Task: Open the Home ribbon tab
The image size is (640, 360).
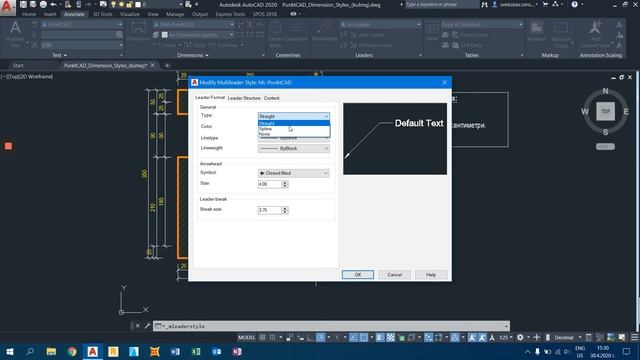Action: click(x=29, y=14)
